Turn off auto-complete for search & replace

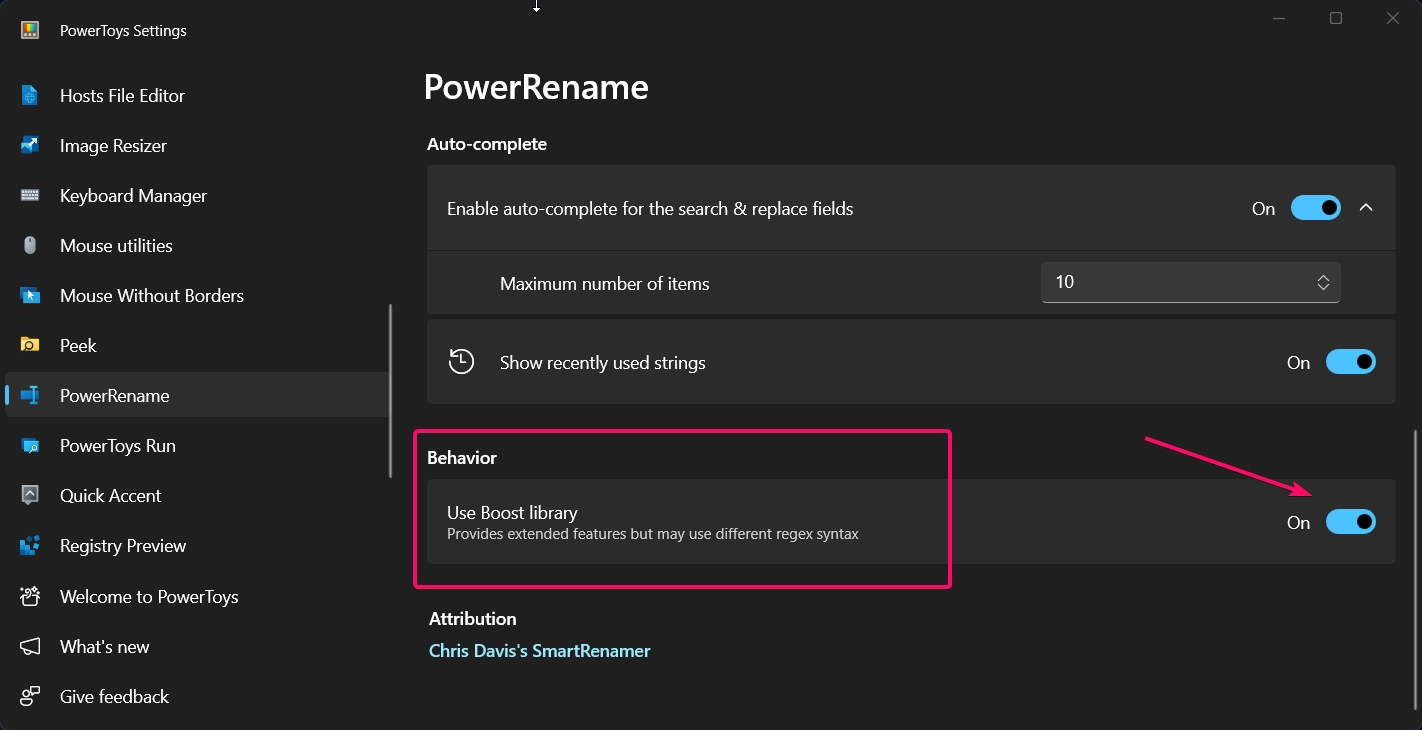pos(1316,208)
